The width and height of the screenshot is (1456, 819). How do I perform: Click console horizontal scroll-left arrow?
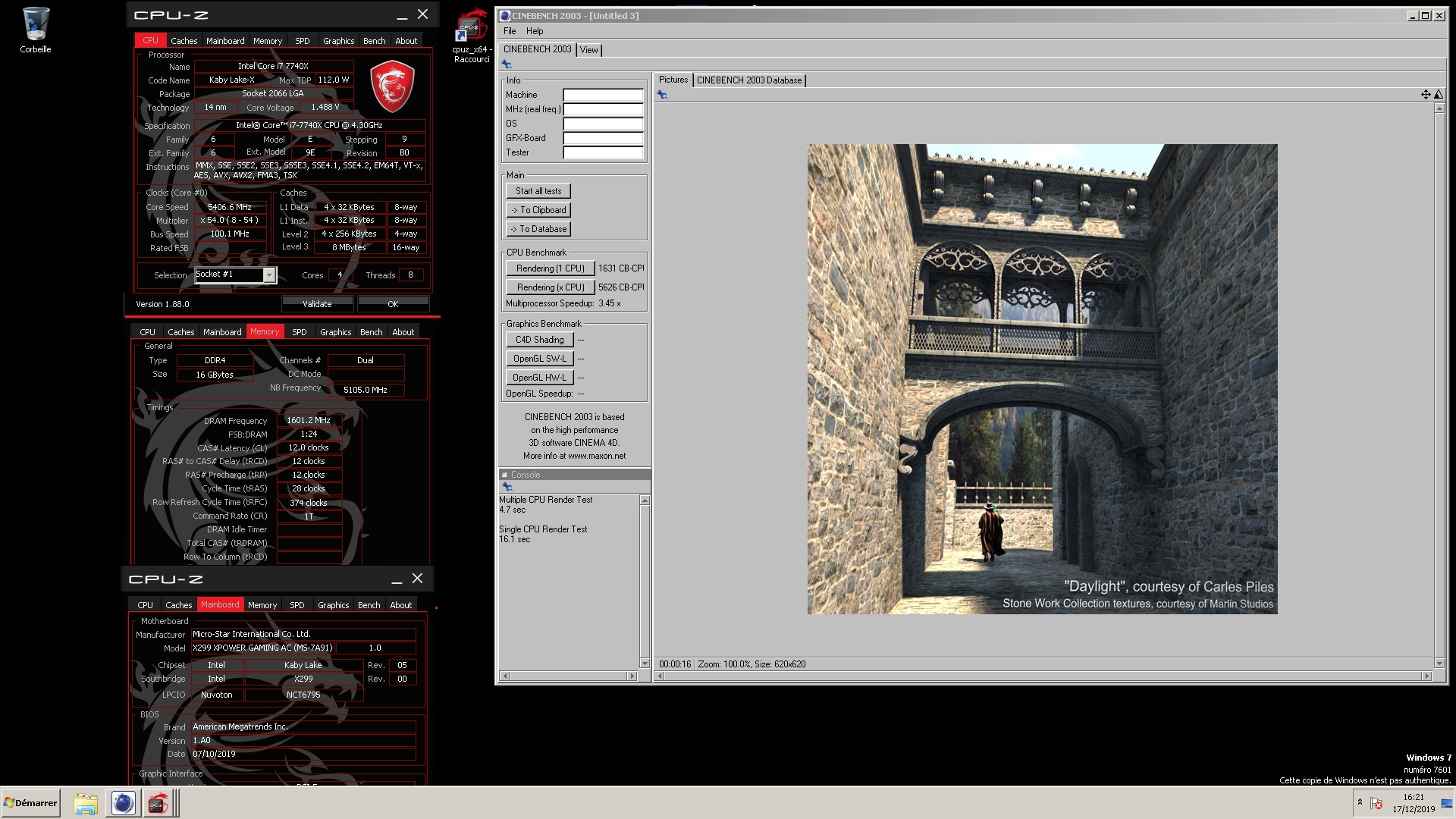point(505,676)
